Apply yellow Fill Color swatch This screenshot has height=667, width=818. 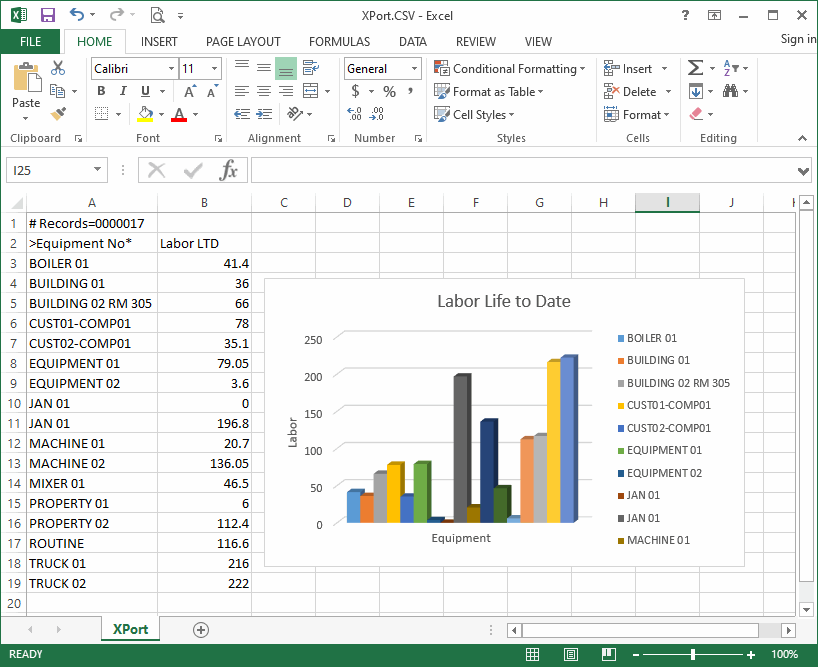[x=145, y=114]
